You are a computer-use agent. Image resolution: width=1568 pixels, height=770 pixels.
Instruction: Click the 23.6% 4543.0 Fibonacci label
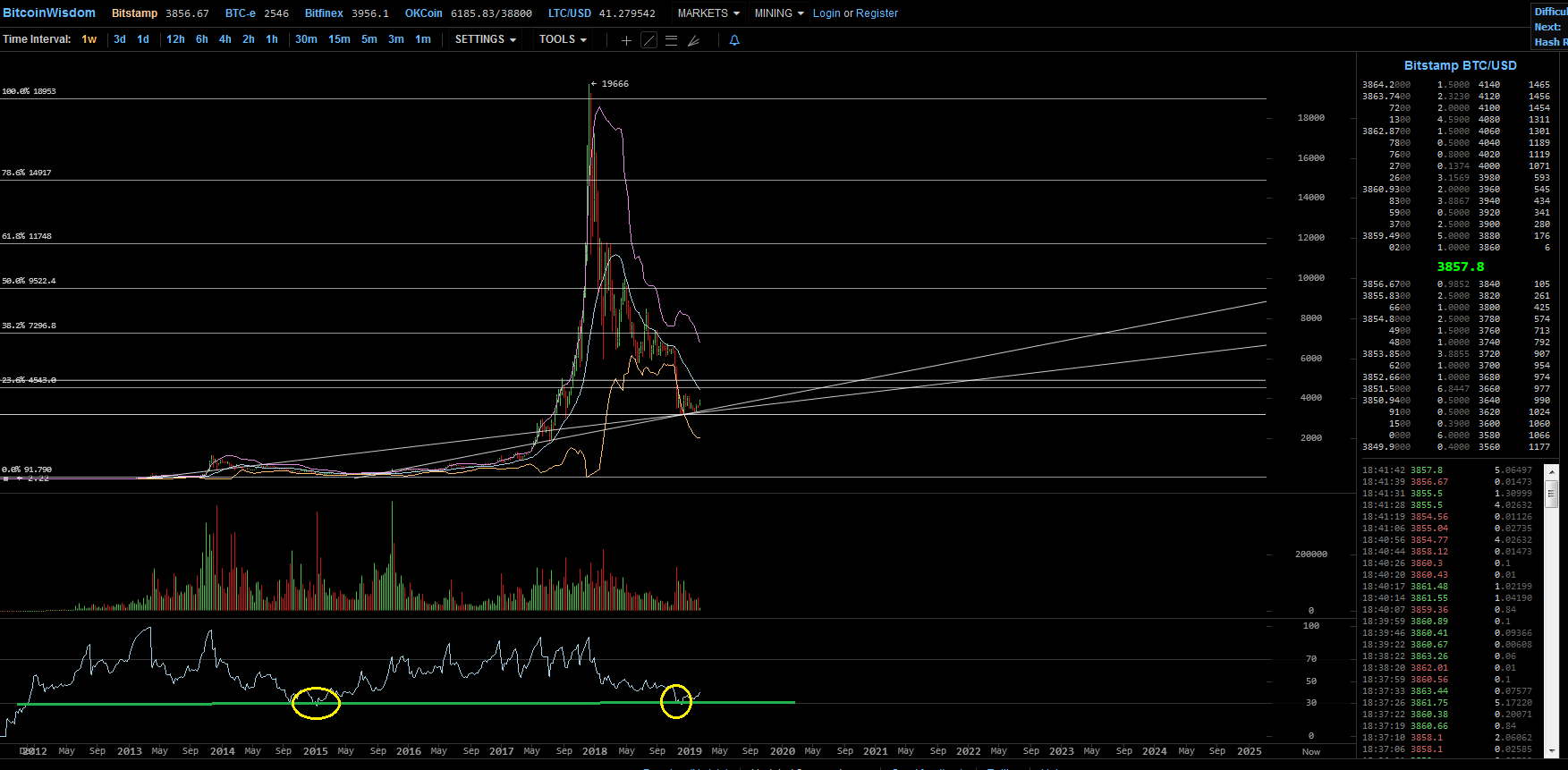(29, 380)
